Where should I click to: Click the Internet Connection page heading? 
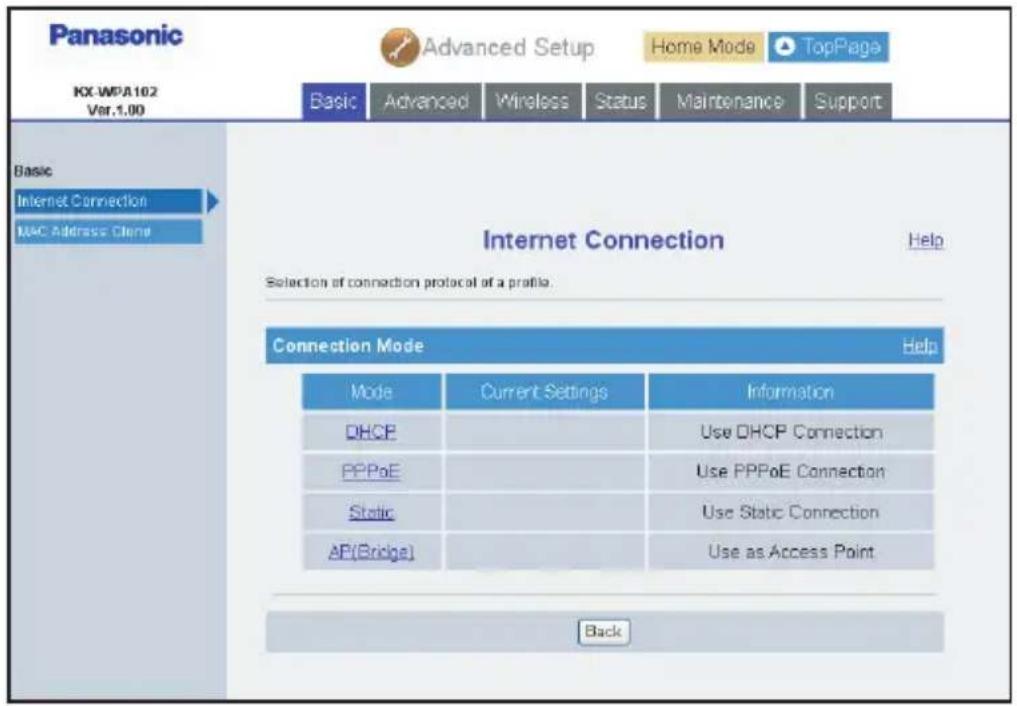coord(603,241)
